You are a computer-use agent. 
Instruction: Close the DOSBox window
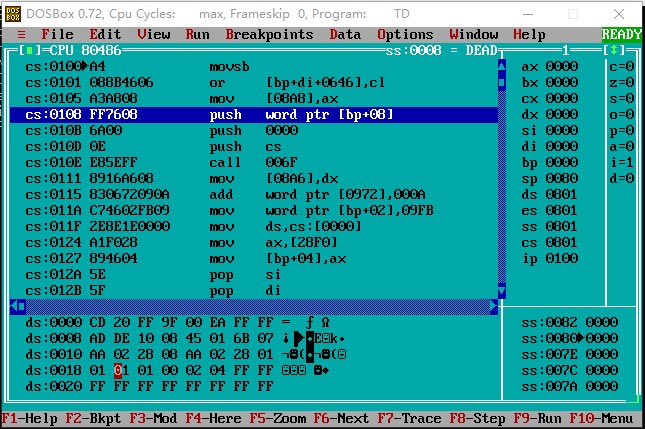click(619, 14)
